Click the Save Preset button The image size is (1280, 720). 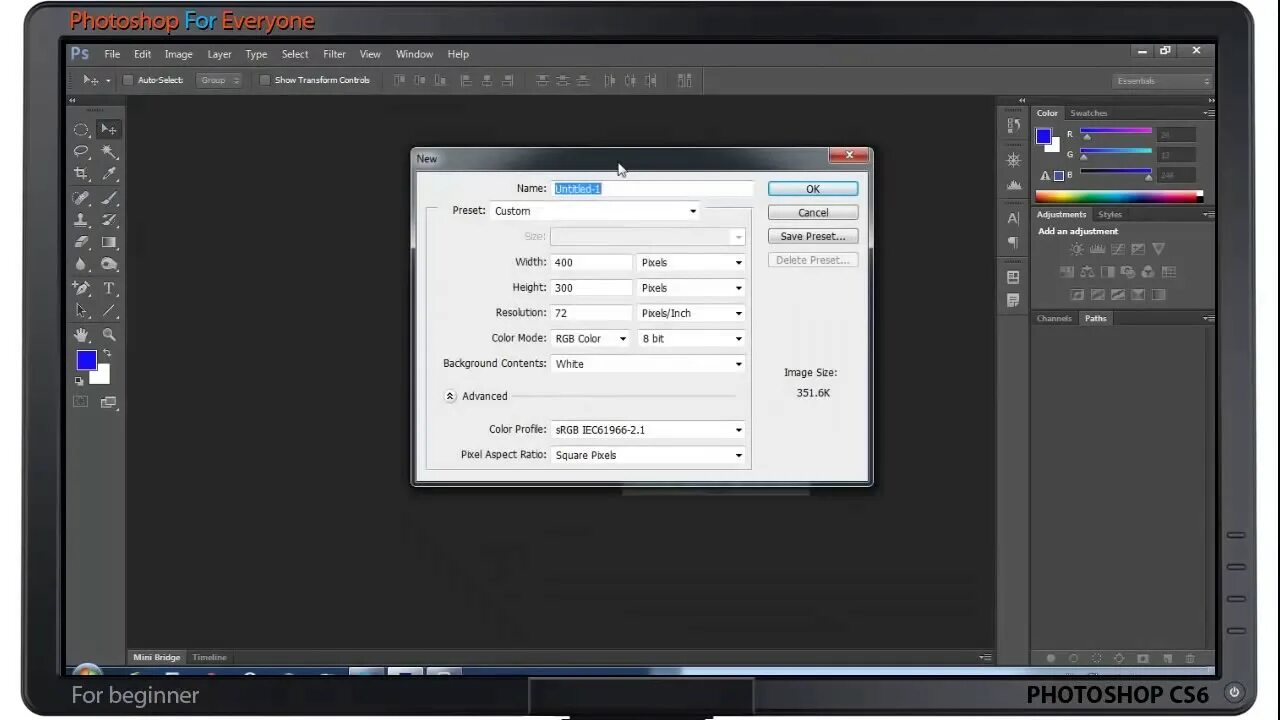[813, 237]
